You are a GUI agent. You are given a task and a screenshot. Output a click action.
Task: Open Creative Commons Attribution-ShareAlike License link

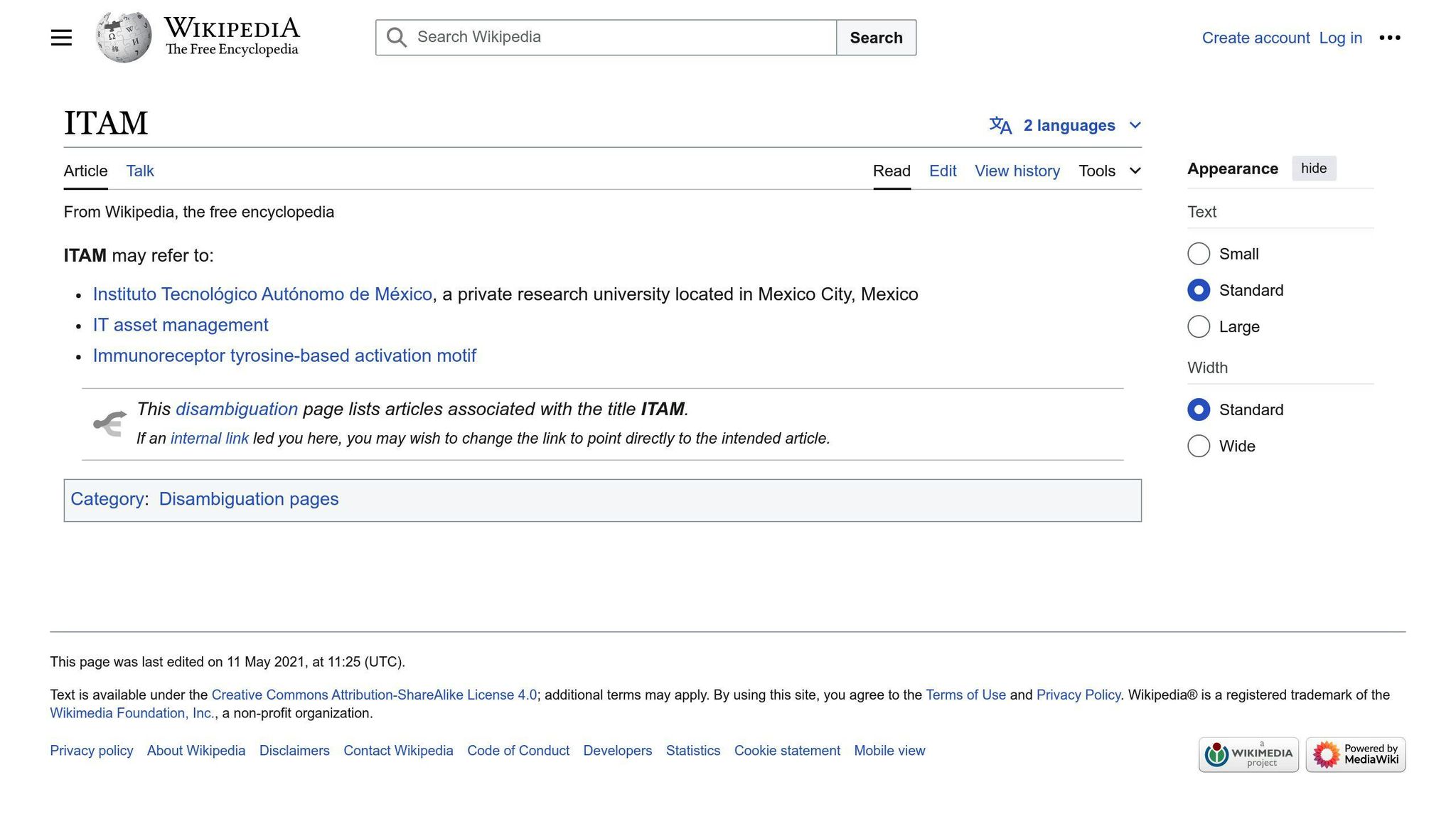(374, 695)
